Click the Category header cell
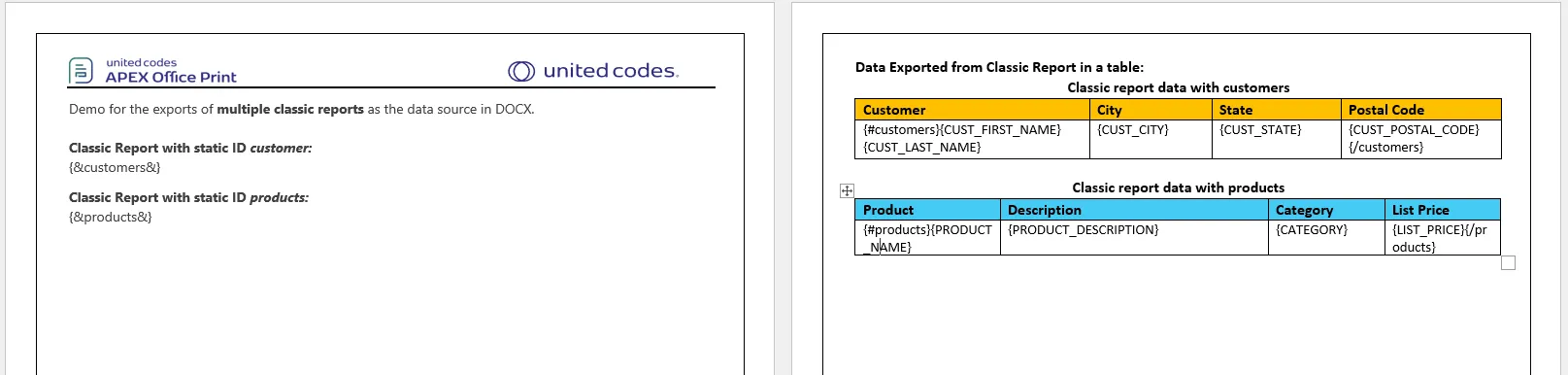Screen dimensions: 1568x375 (1326, 210)
